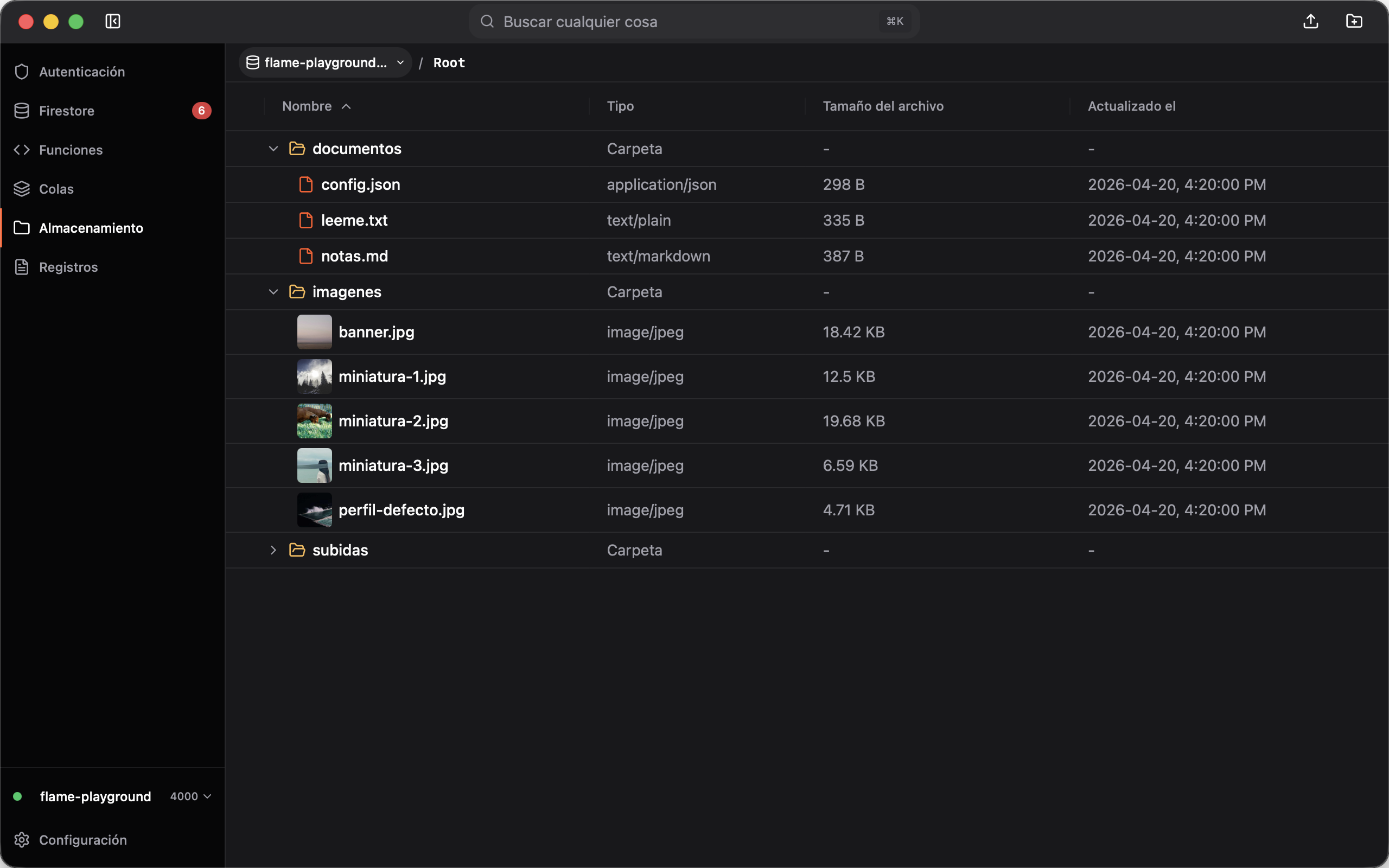Click the Colas layers icon
Screen dimensions: 1389x868
point(22,189)
